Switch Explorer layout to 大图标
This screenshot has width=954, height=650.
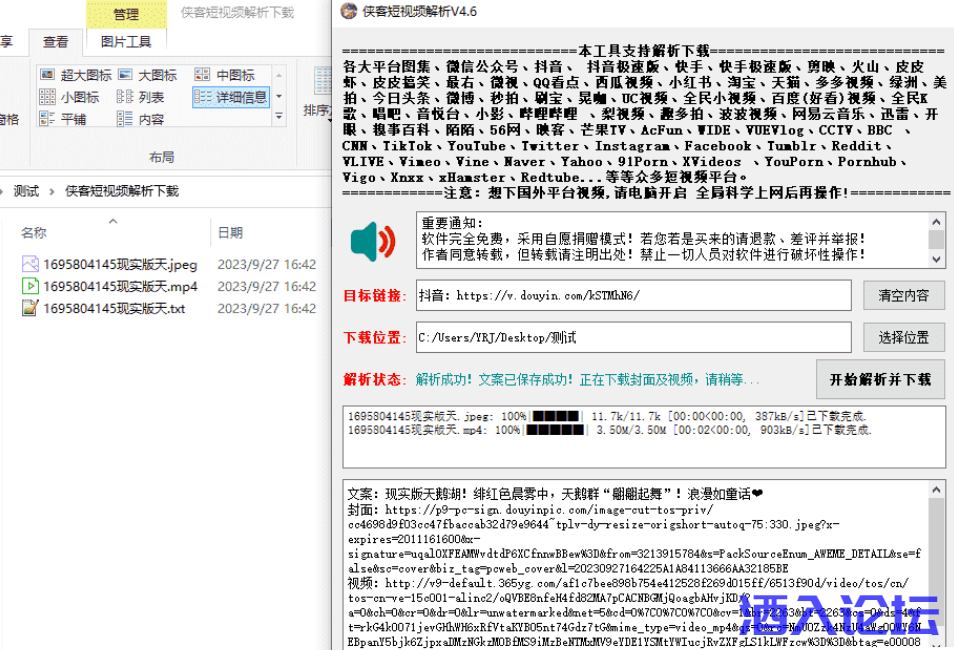tap(148, 75)
